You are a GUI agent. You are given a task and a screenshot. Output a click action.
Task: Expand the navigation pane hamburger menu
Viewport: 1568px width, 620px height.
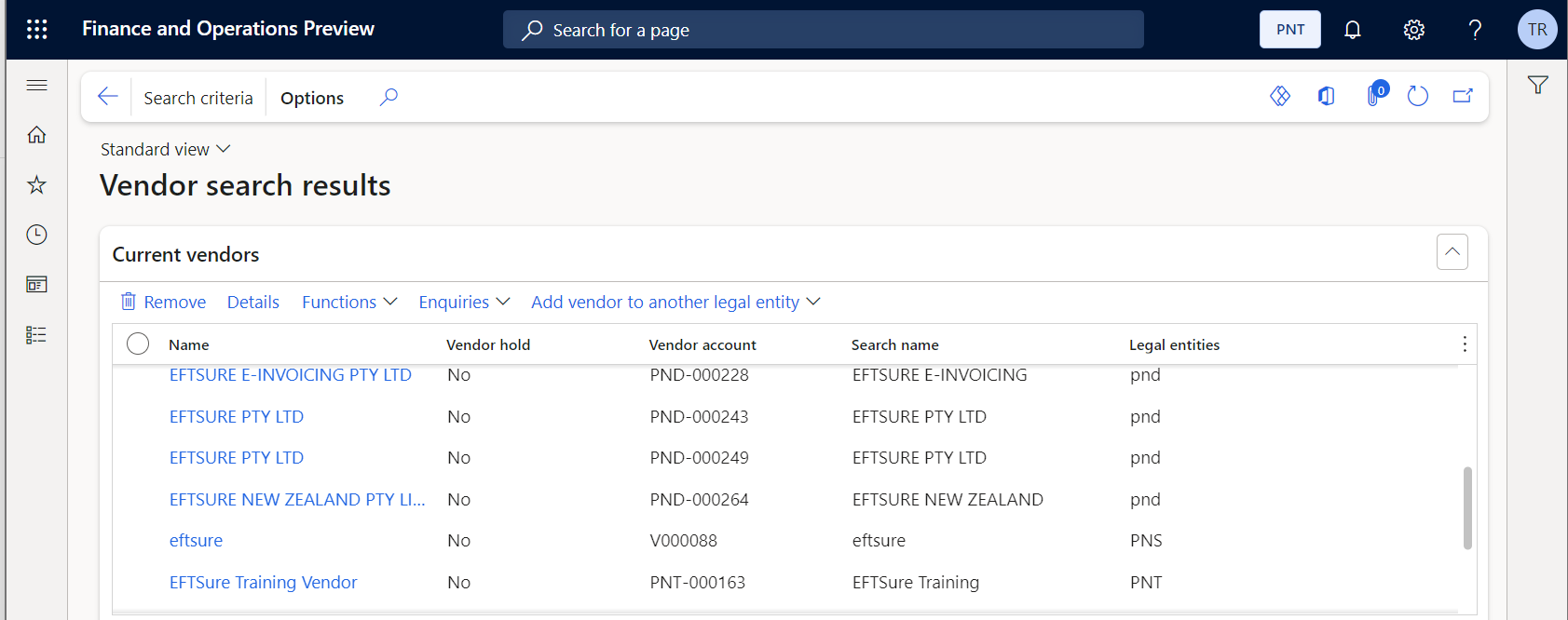(x=37, y=86)
